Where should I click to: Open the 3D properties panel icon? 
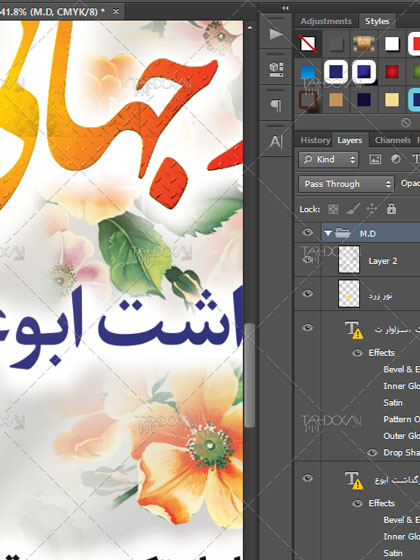(276, 69)
